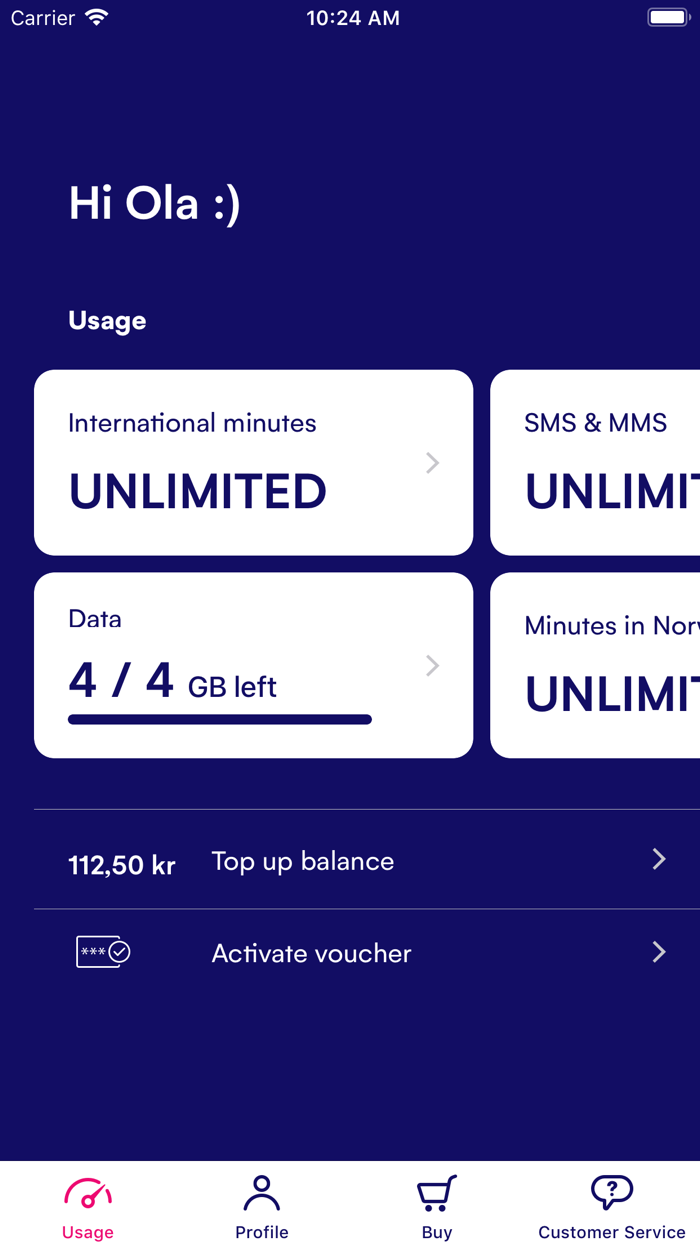Screen dimensions: 700x1244
Task: Click the data usage progress bar
Action: click(219, 719)
